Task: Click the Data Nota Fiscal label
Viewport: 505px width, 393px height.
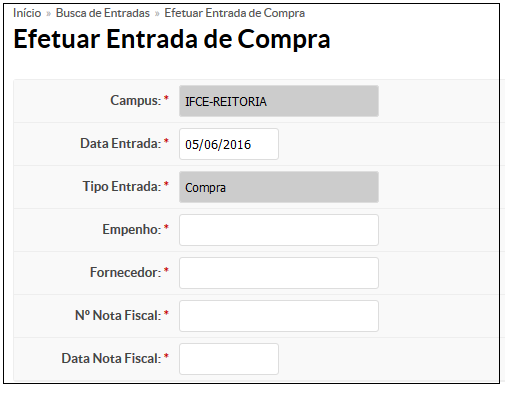Action: [x=111, y=358]
